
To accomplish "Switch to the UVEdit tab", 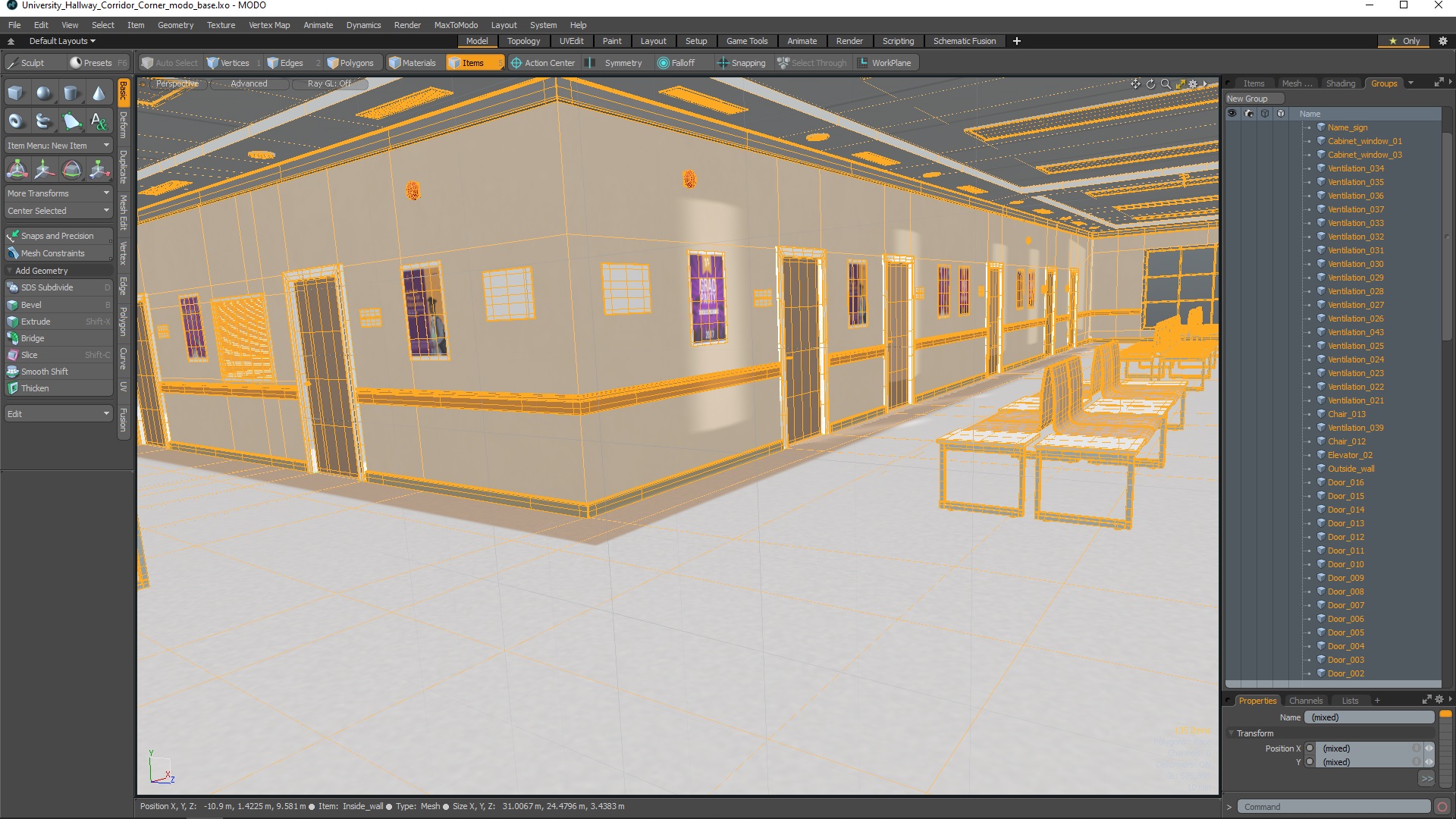I will tap(571, 41).
